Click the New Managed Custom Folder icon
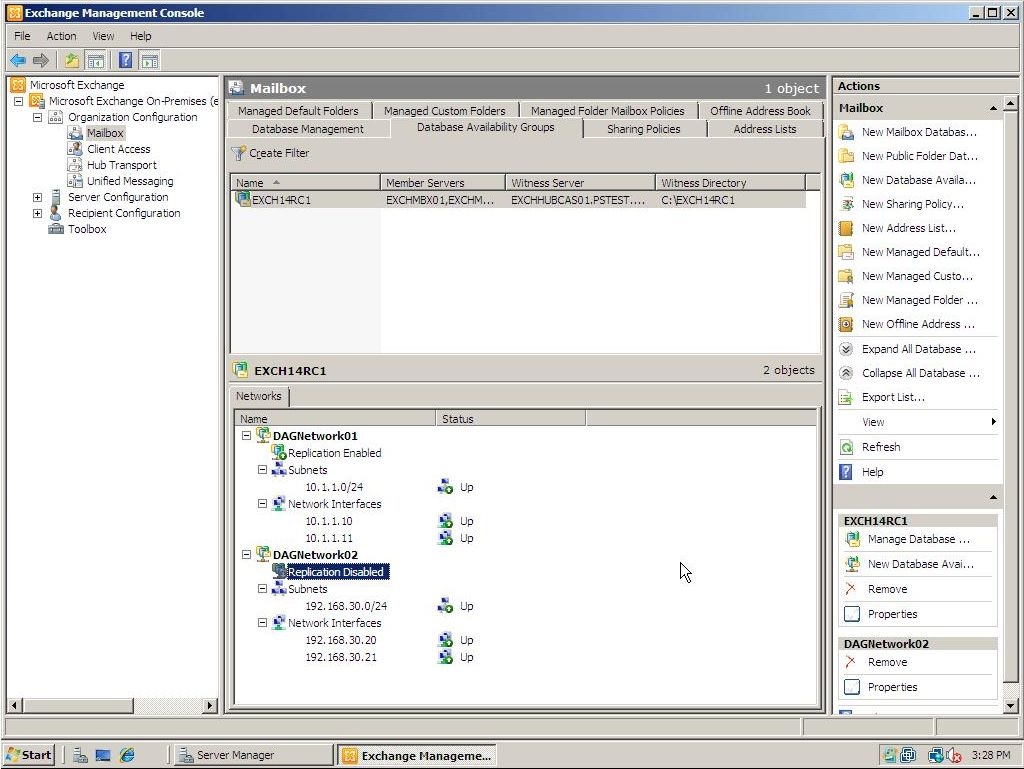1024x769 pixels. pos(846,276)
